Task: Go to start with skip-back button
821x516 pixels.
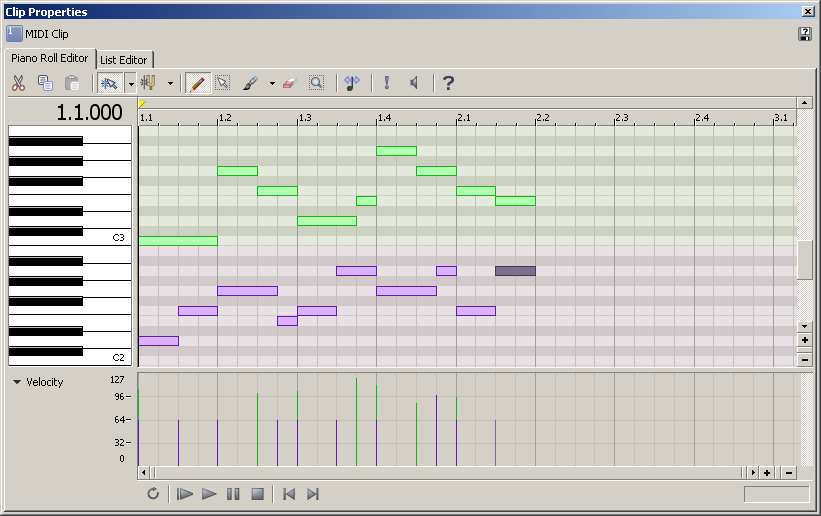Action: click(289, 493)
